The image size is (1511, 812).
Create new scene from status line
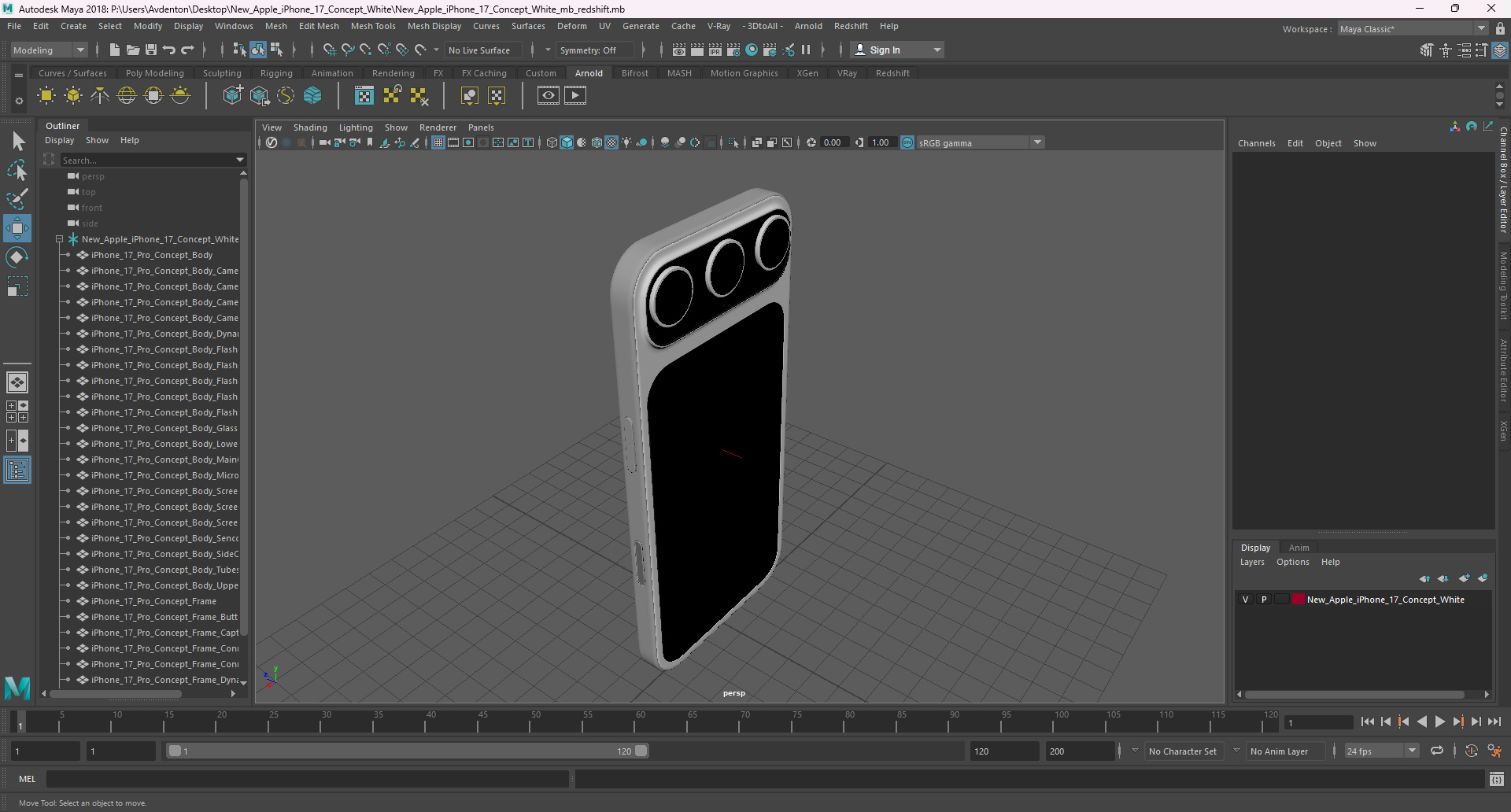pyautogui.click(x=115, y=50)
